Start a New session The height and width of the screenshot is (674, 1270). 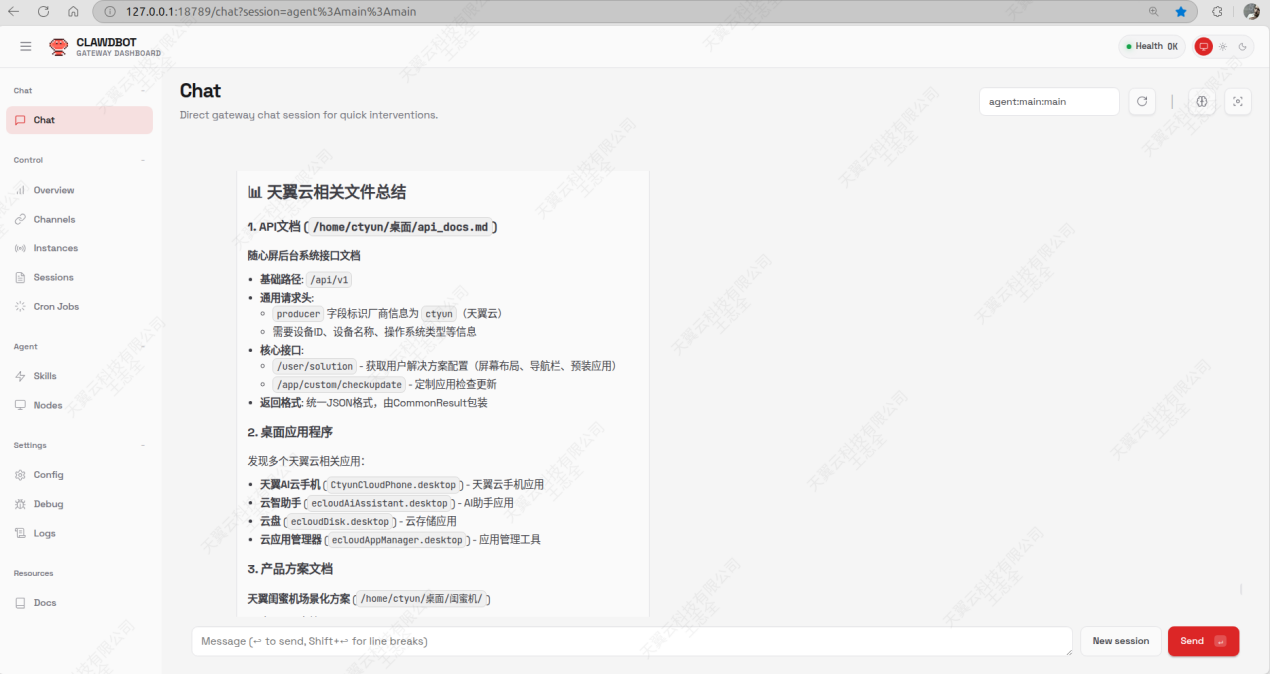(1120, 641)
